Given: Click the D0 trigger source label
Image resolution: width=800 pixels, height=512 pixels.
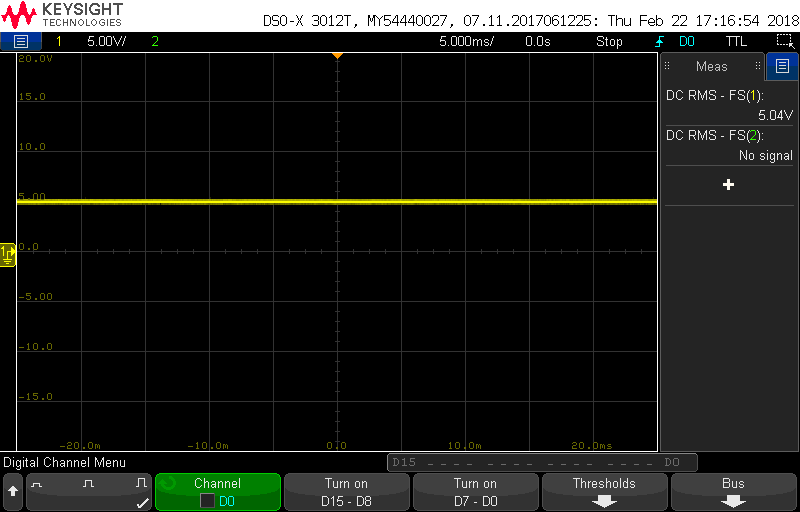Looking at the screenshot, I should pos(687,41).
